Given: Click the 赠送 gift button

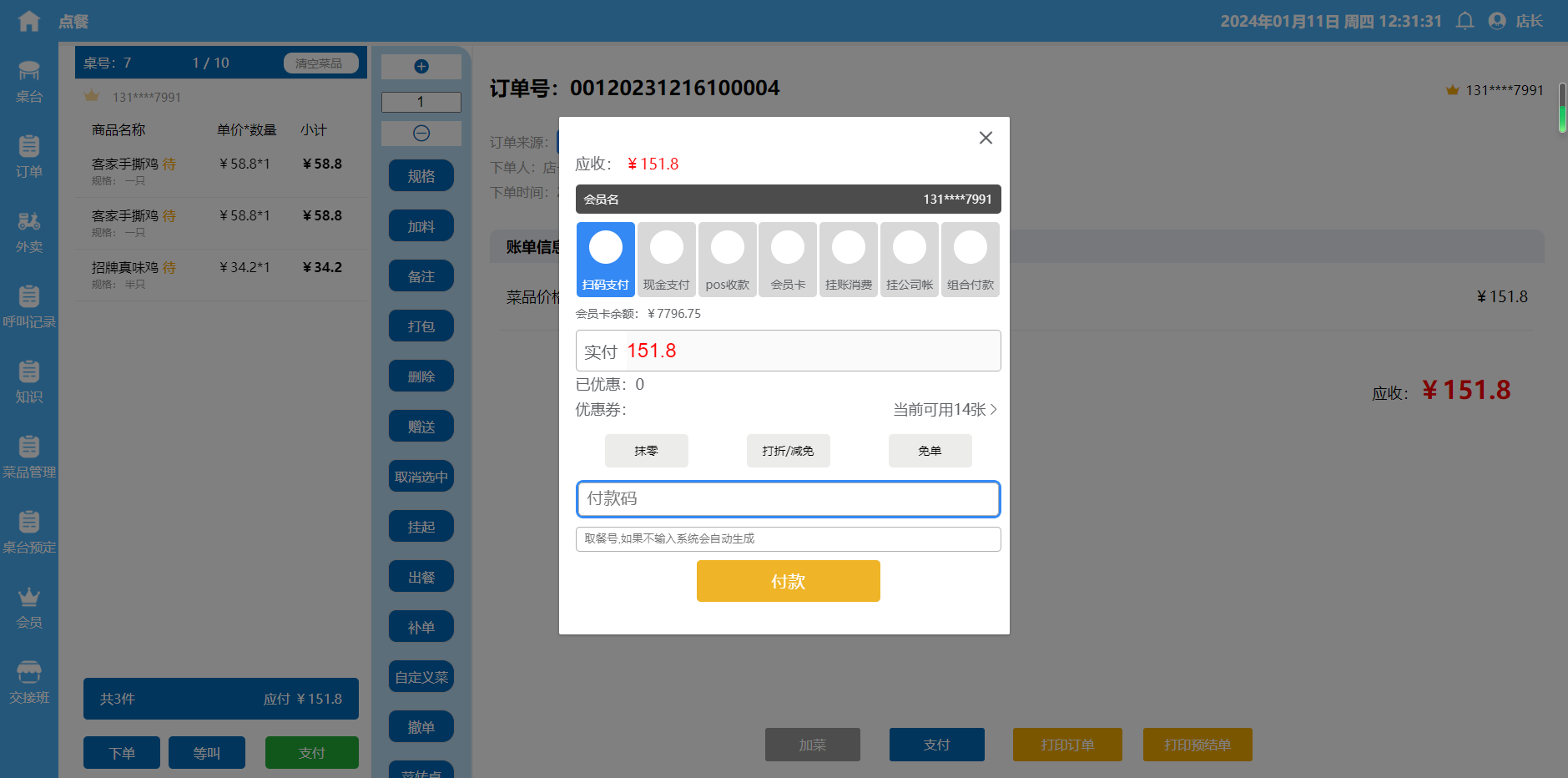Looking at the screenshot, I should pyautogui.click(x=421, y=427).
